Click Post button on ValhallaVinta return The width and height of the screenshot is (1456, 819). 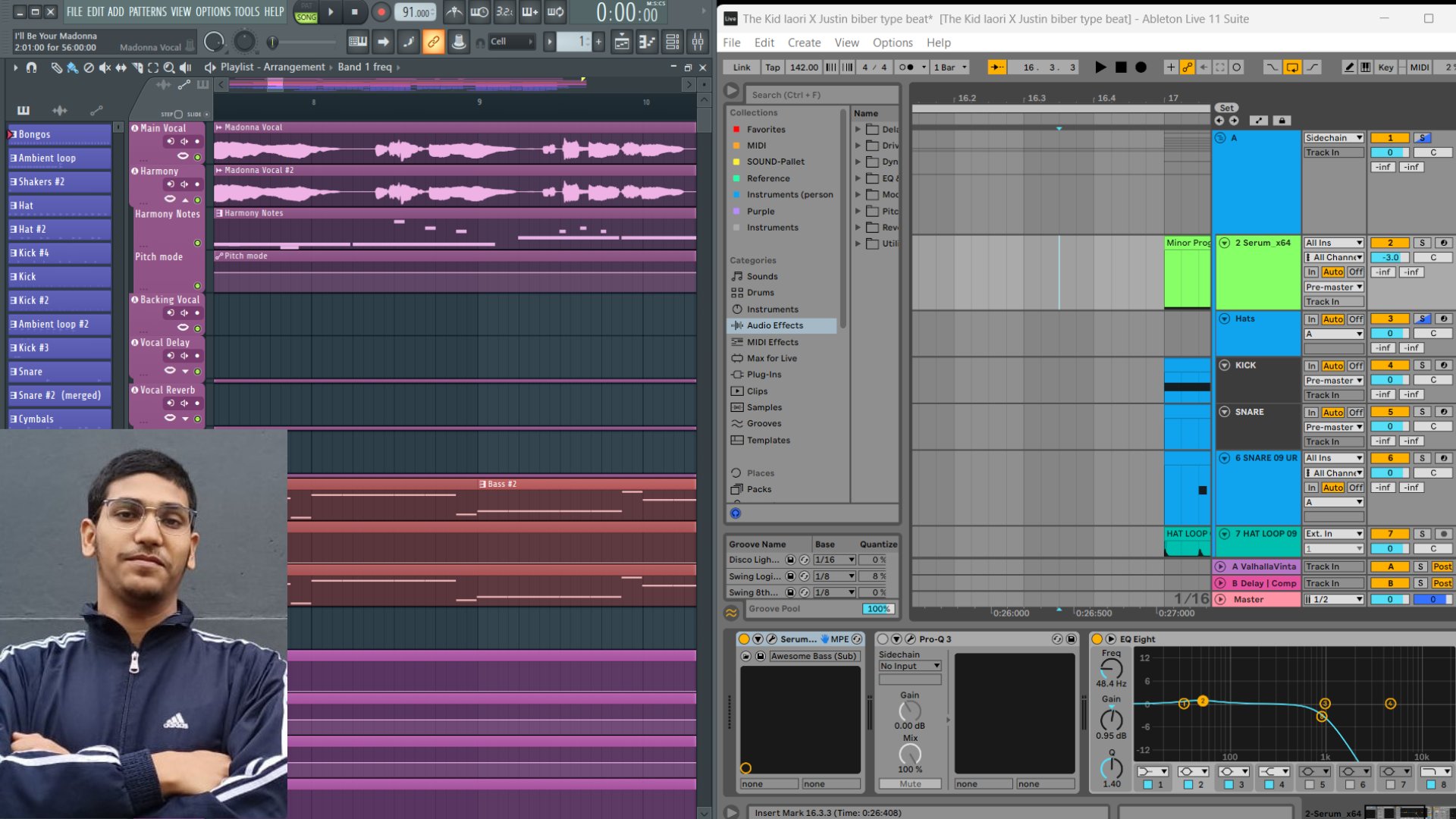1442,567
